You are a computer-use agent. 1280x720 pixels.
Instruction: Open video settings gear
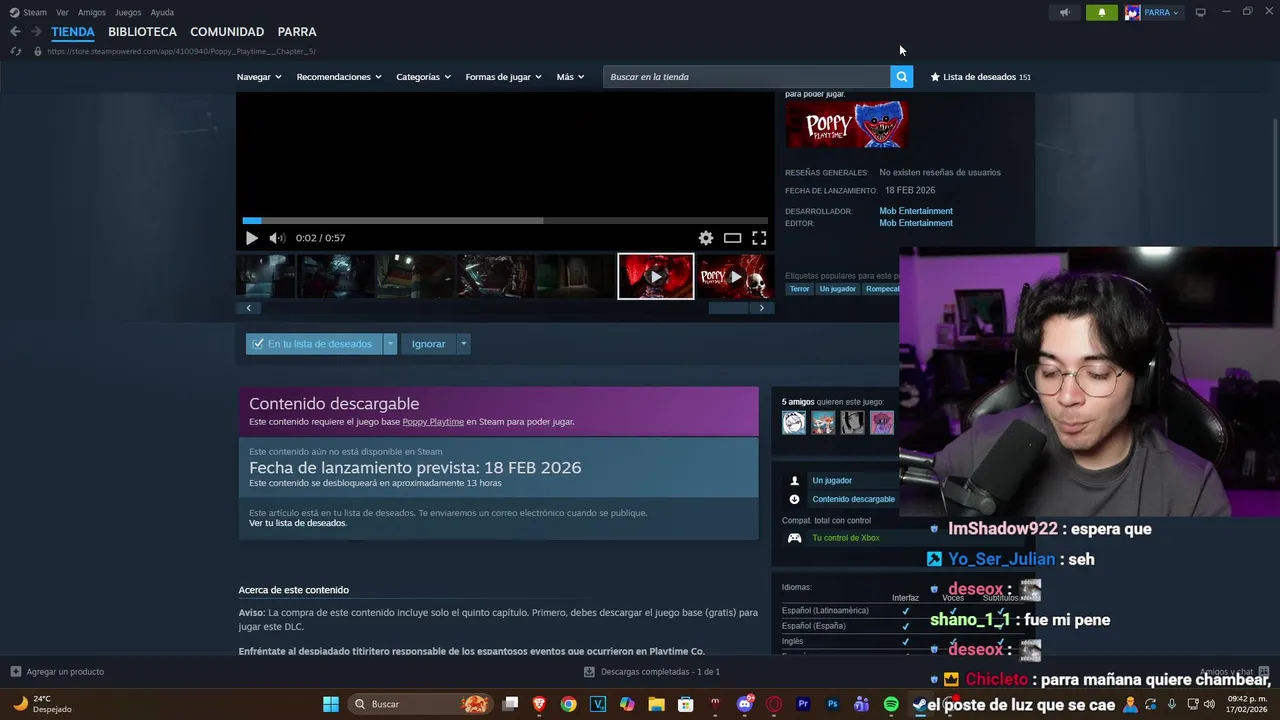tap(706, 238)
